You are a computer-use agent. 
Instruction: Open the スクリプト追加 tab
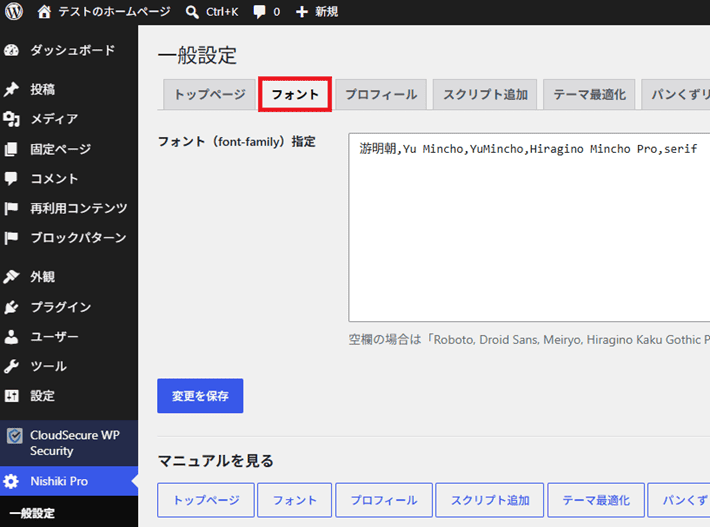(x=485, y=94)
